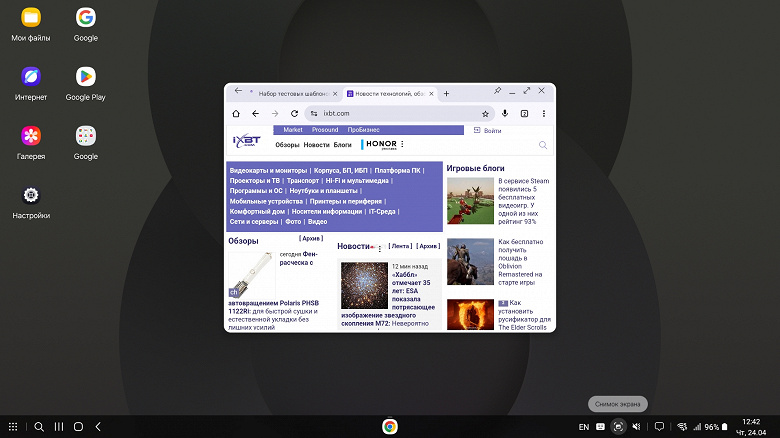780x438 pixels.
Task: Click Chrome home button
Action: [236, 113]
